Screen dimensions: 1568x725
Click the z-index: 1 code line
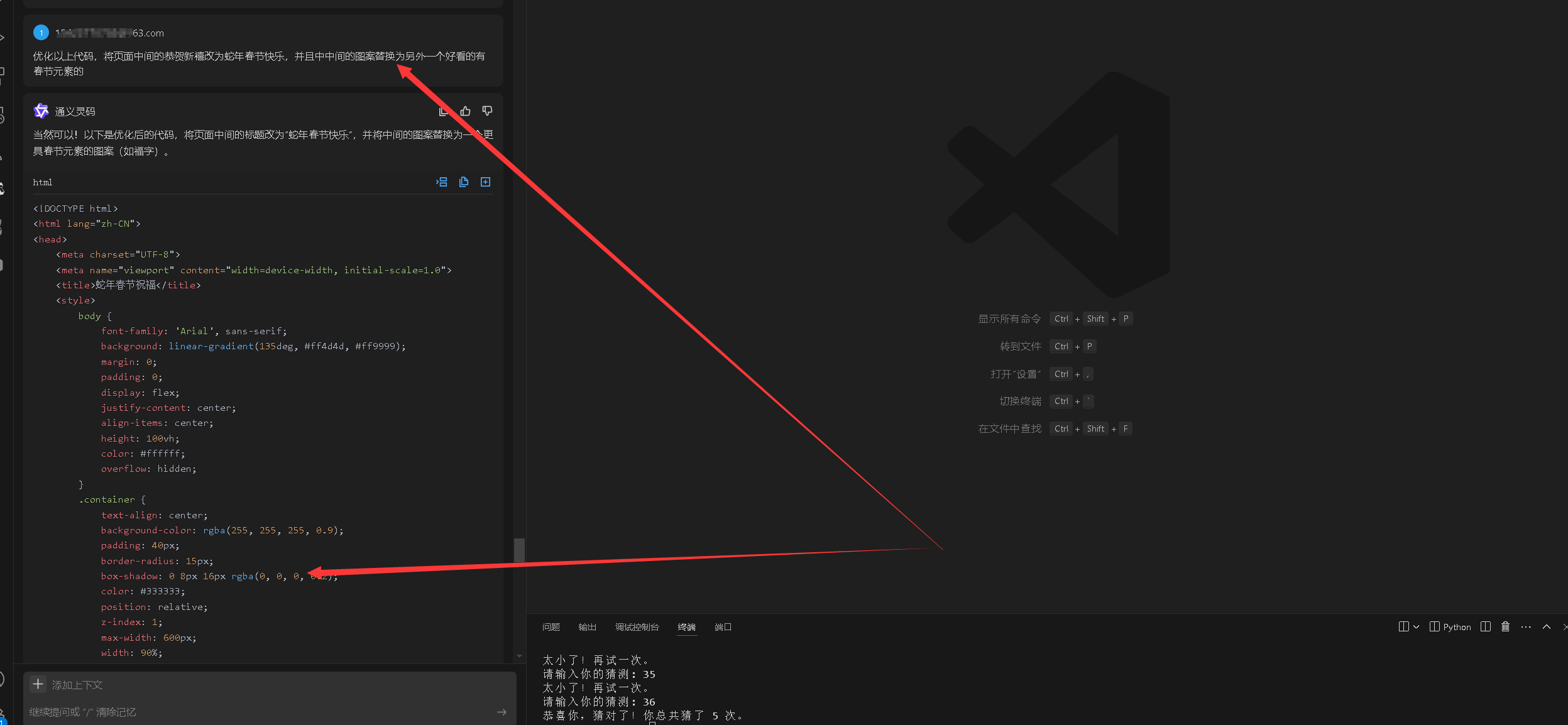131,622
